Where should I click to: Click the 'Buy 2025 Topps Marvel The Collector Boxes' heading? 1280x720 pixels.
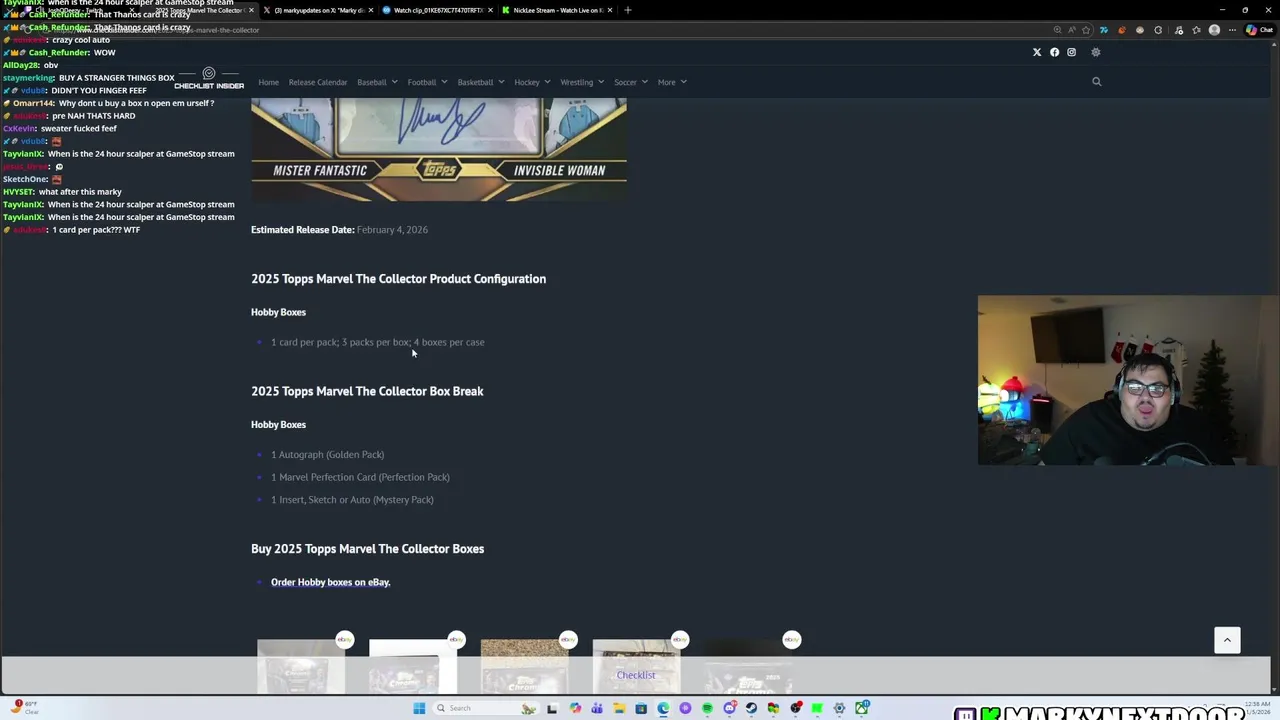pyautogui.click(x=367, y=549)
